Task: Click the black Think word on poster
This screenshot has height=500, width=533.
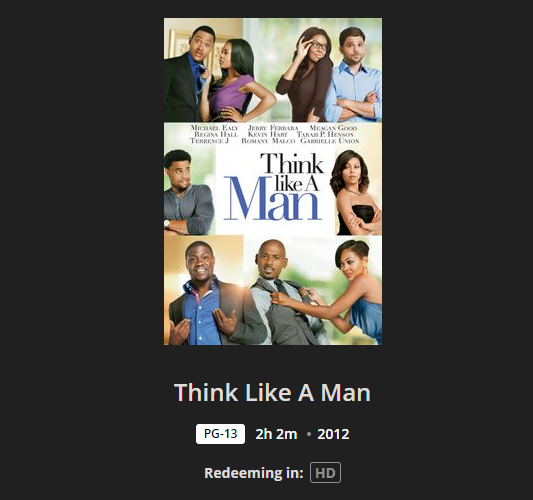Action: [292, 163]
